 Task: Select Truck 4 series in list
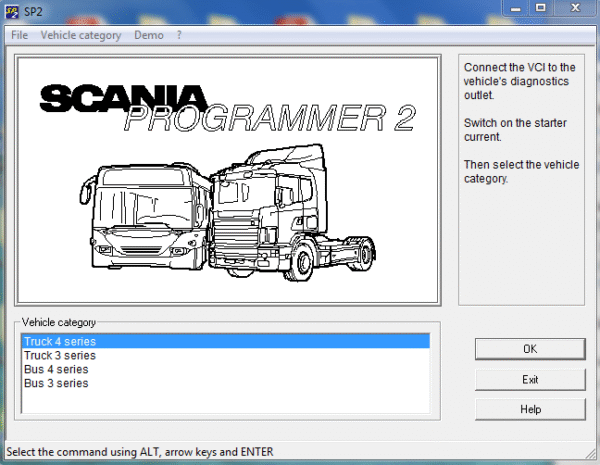[x=225, y=341]
